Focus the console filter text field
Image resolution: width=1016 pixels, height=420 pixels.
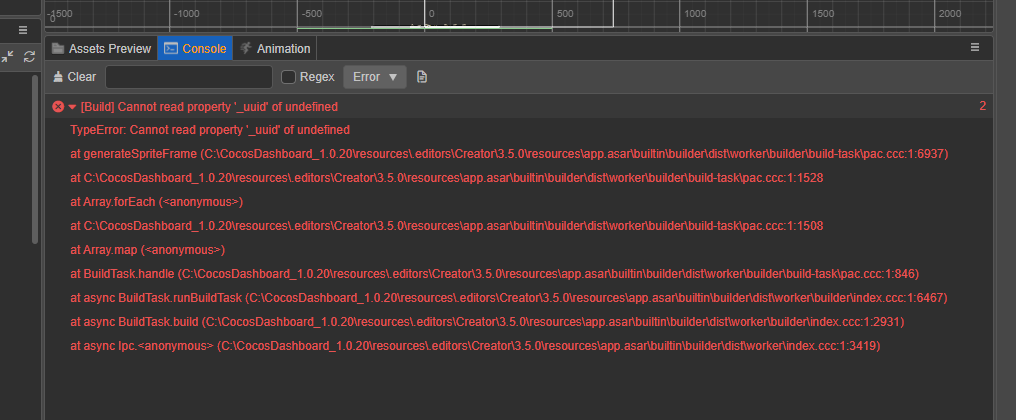189,76
